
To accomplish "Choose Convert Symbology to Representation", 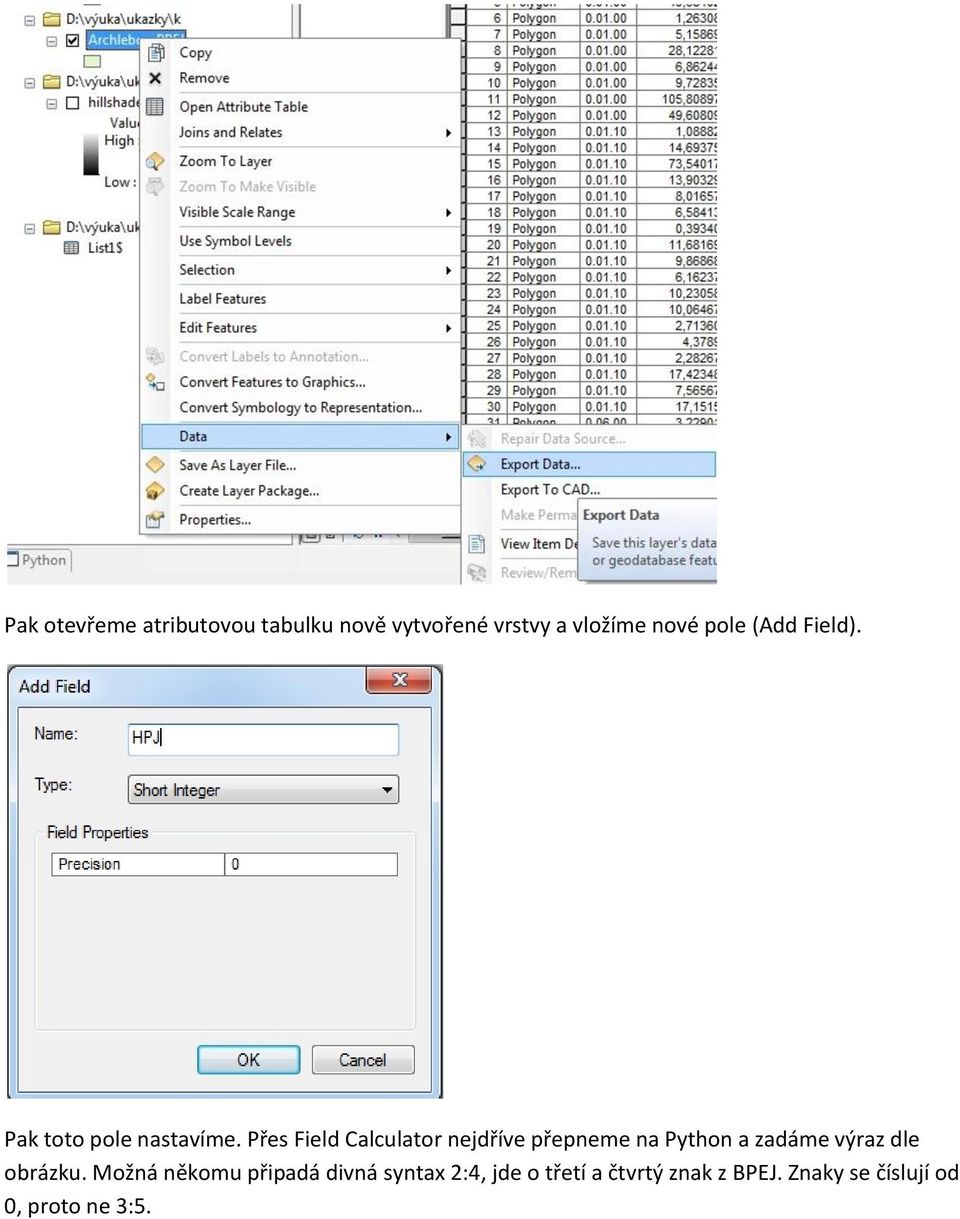I will click(300, 408).
